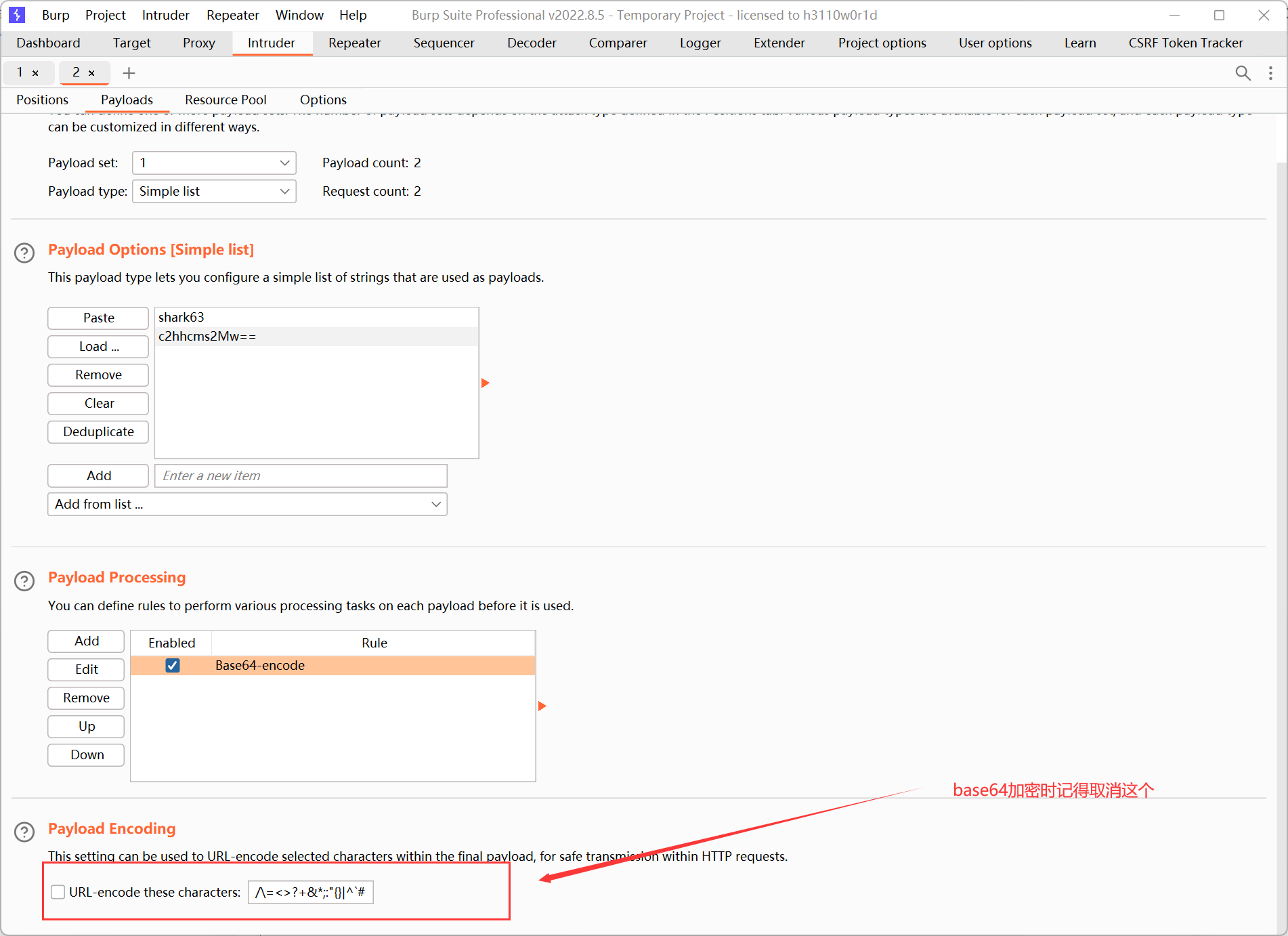Open the Help menu

(353, 15)
